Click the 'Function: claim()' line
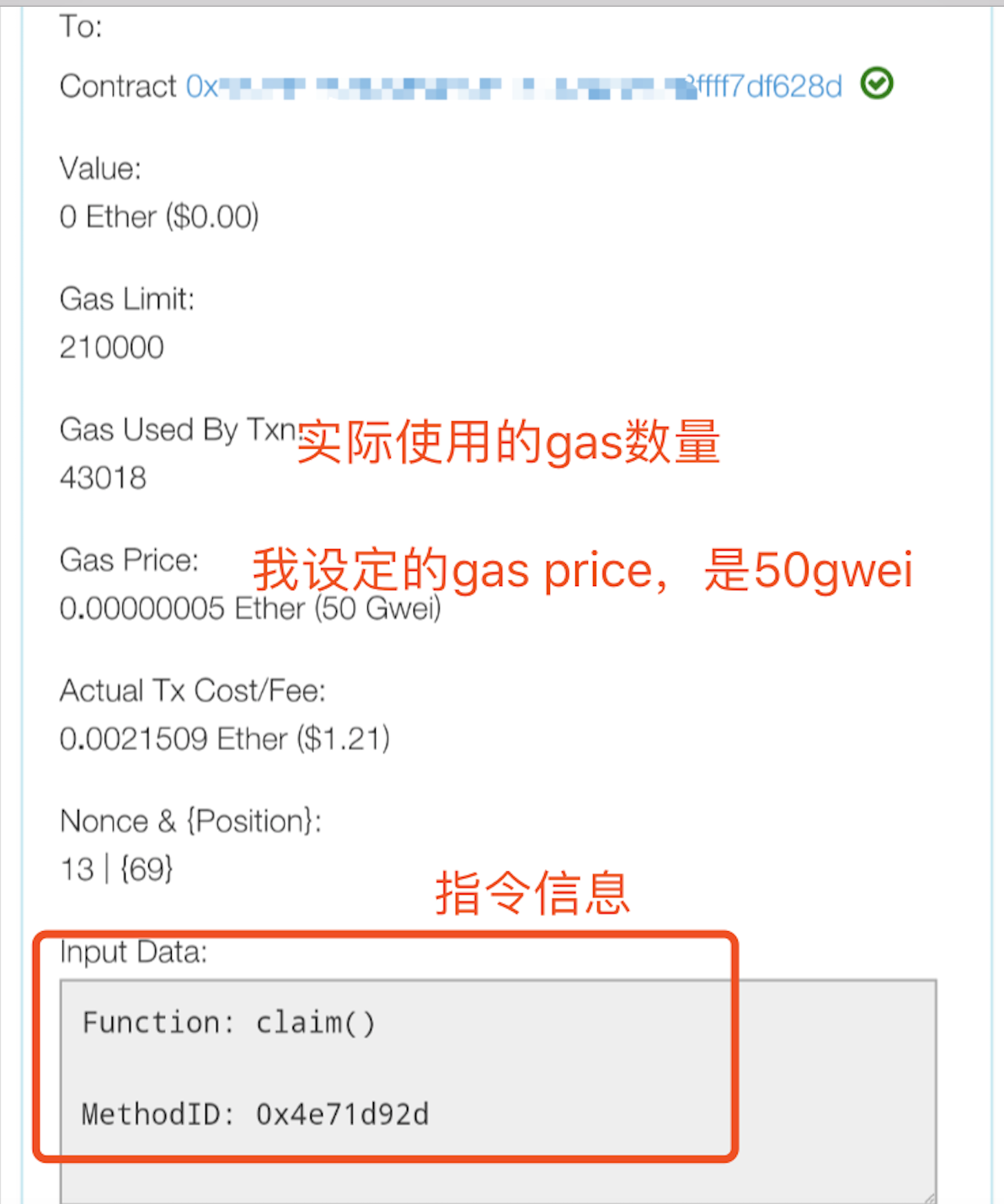Screen dimensions: 1004x1204 tap(228, 1022)
